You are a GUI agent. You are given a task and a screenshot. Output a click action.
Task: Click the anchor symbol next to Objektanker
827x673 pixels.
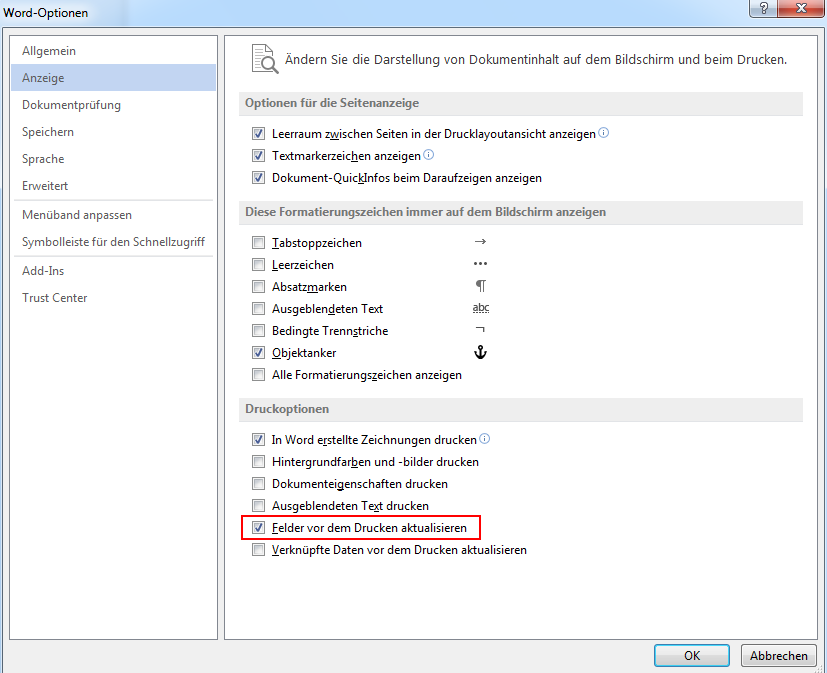click(480, 352)
